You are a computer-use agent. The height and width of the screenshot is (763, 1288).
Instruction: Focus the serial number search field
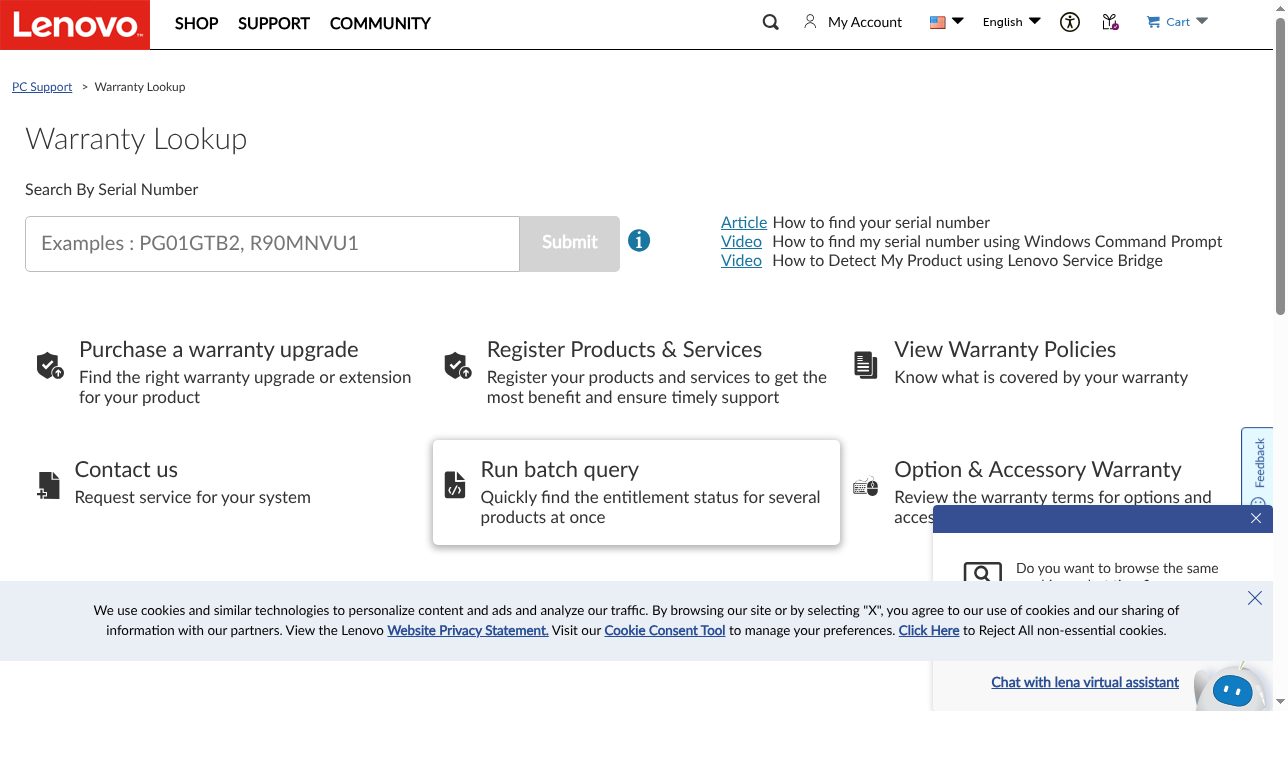(272, 243)
